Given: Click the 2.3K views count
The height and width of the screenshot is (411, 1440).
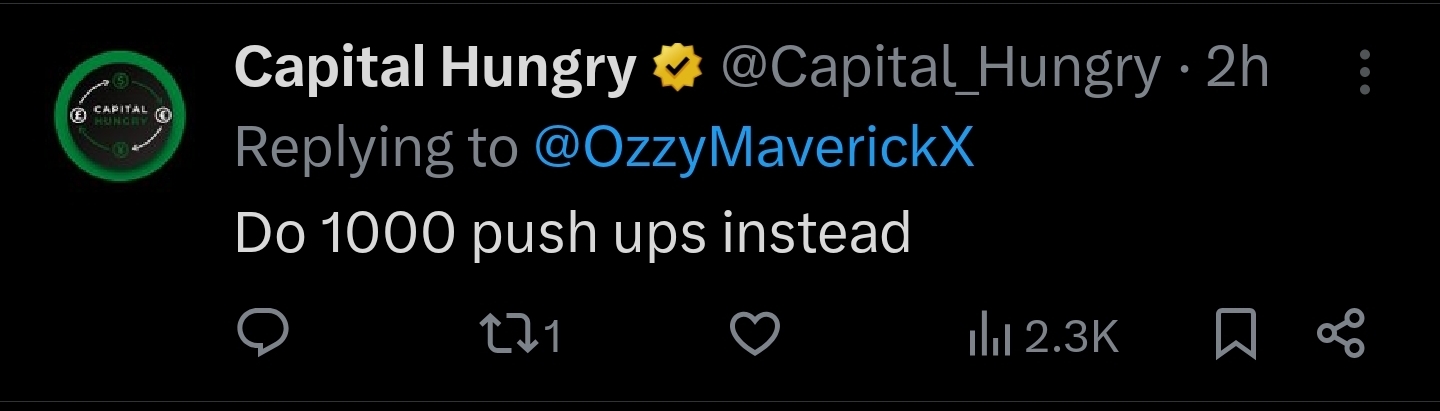Looking at the screenshot, I should (x=1070, y=337).
